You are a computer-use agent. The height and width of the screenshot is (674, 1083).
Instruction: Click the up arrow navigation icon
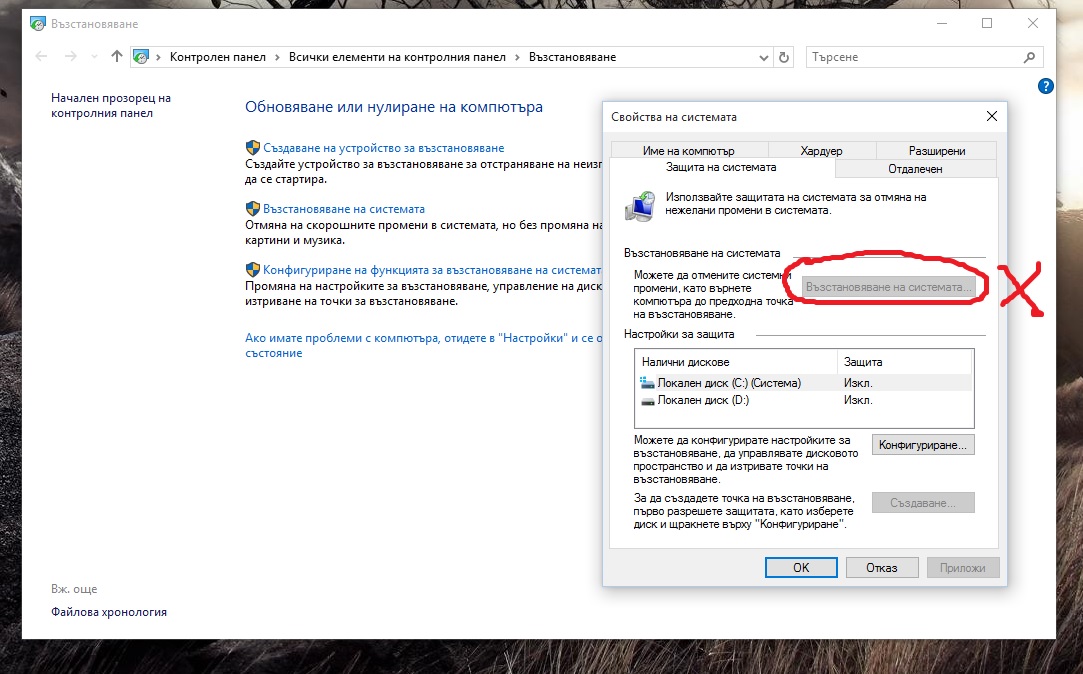point(117,57)
